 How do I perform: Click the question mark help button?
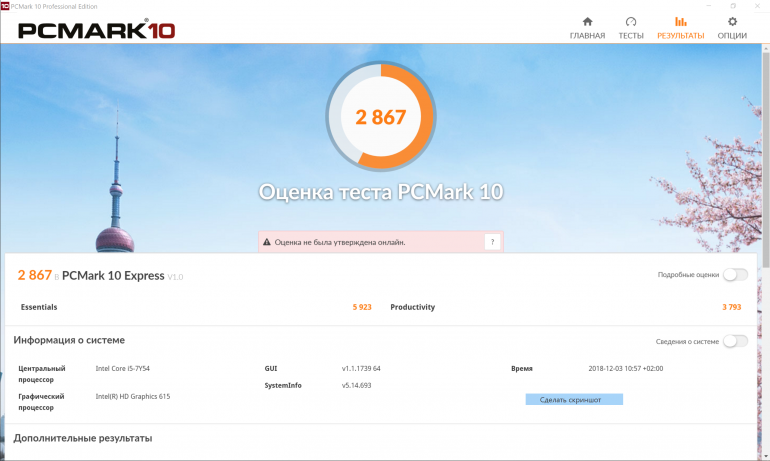click(x=491, y=242)
